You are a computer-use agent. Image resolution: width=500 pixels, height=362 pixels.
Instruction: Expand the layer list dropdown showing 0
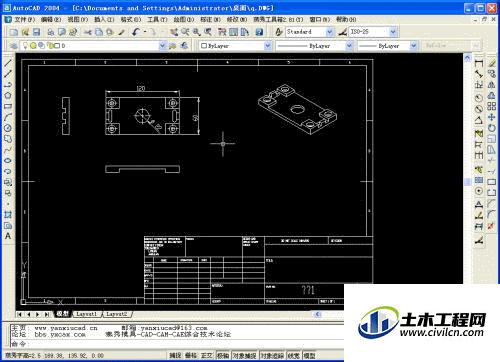[x=162, y=46]
